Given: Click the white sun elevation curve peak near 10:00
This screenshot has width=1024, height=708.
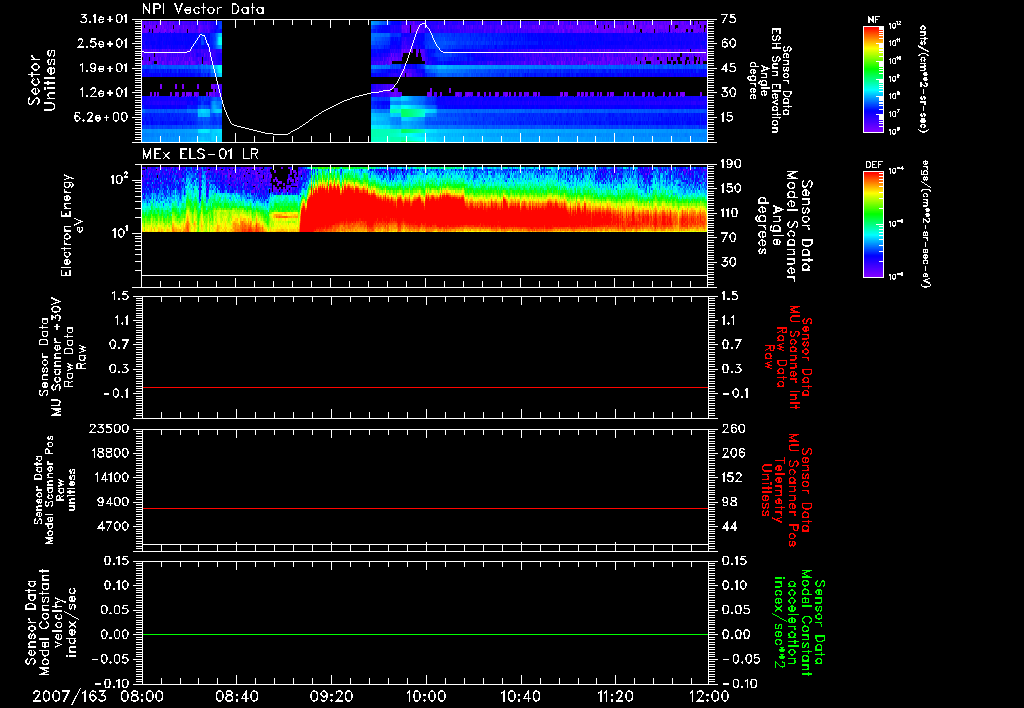Looking at the screenshot, I should pyautogui.click(x=425, y=24).
